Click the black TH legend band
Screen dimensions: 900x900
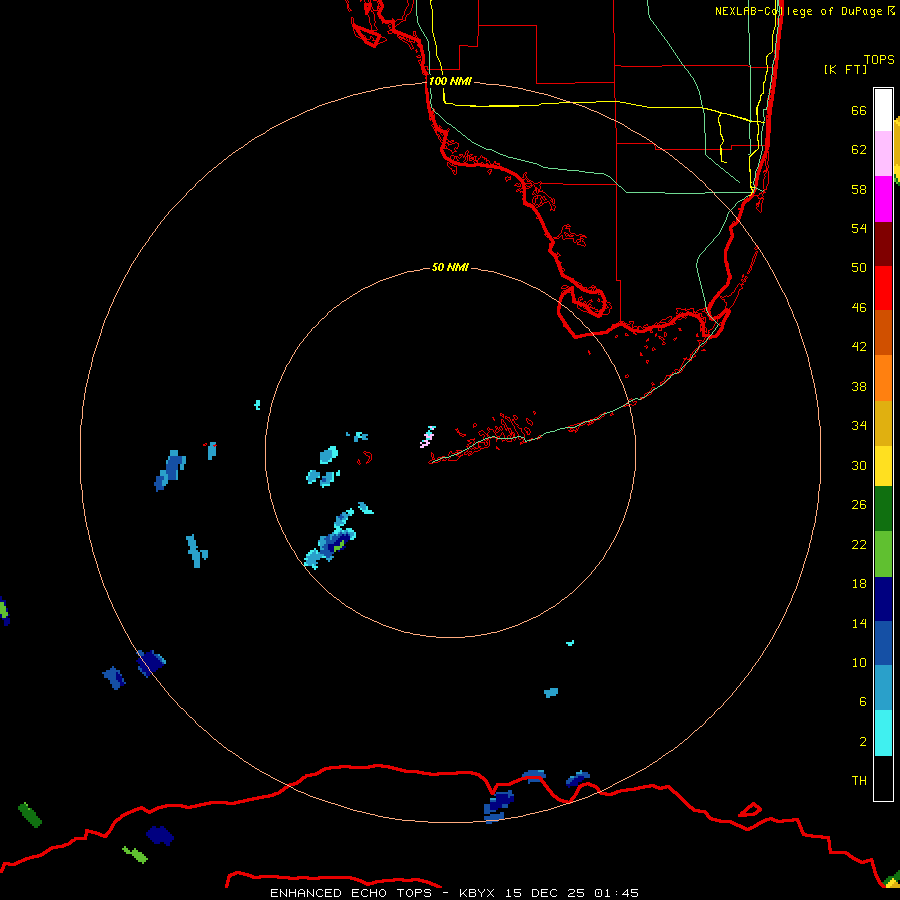tap(883, 778)
